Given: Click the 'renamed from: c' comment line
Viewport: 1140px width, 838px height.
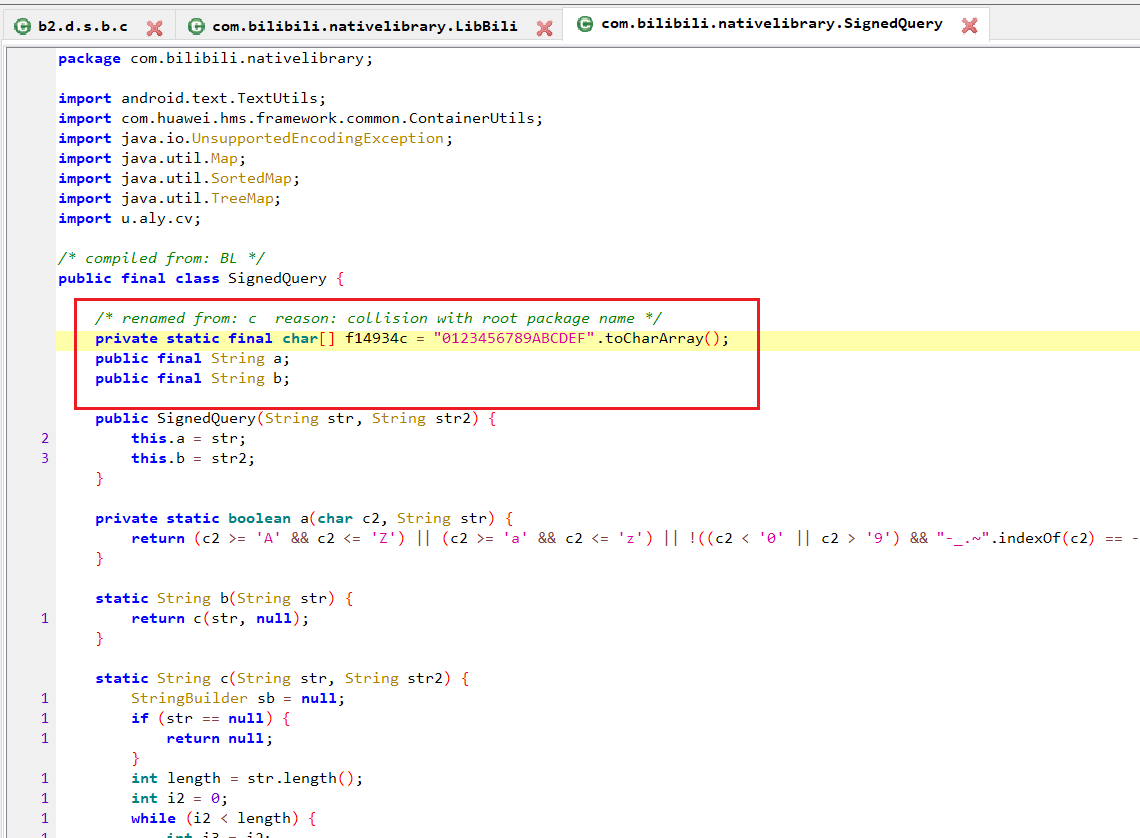Looking at the screenshot, I should click(378, 318).
